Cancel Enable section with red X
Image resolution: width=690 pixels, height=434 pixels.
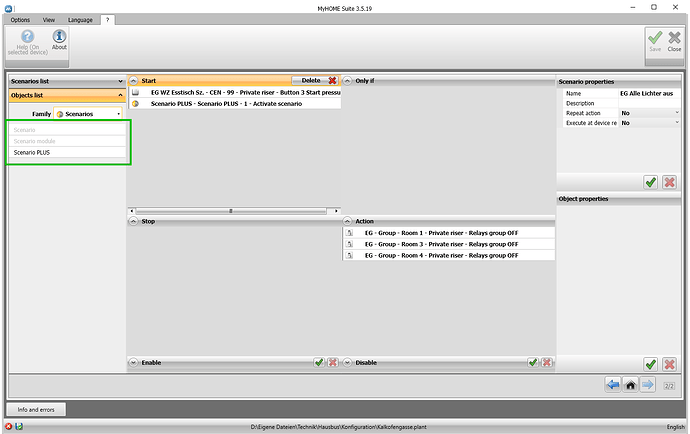333,362
